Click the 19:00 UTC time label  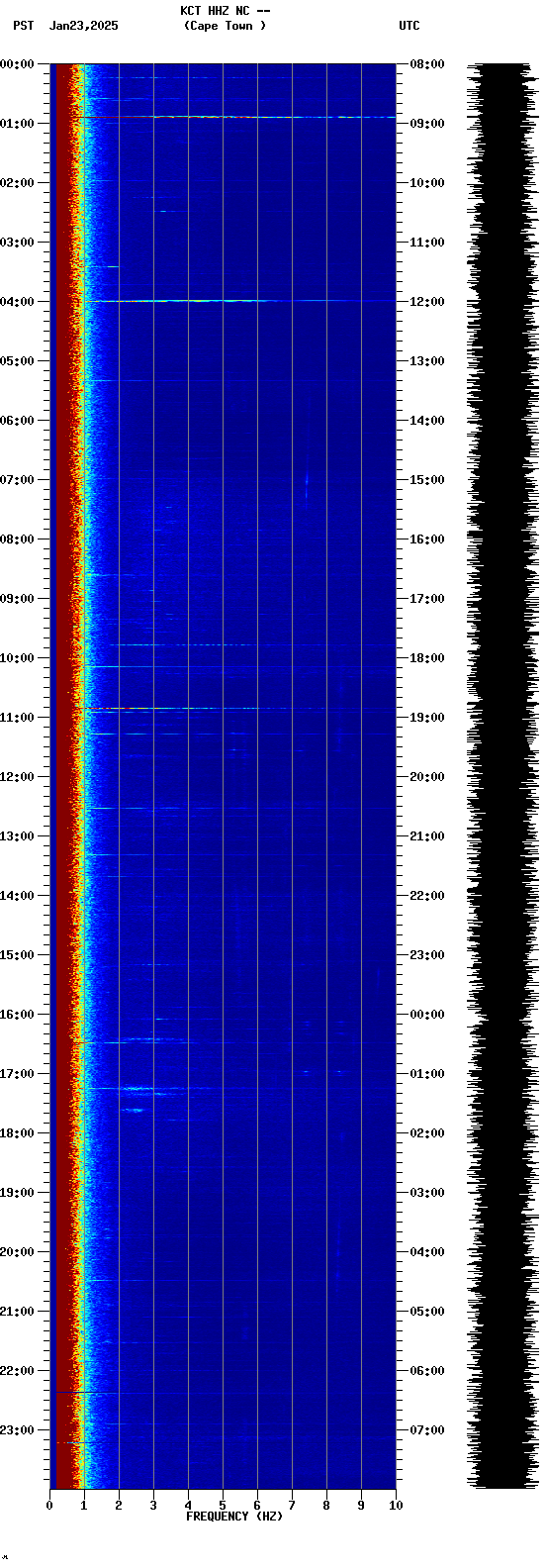click(x=427, y=718)
